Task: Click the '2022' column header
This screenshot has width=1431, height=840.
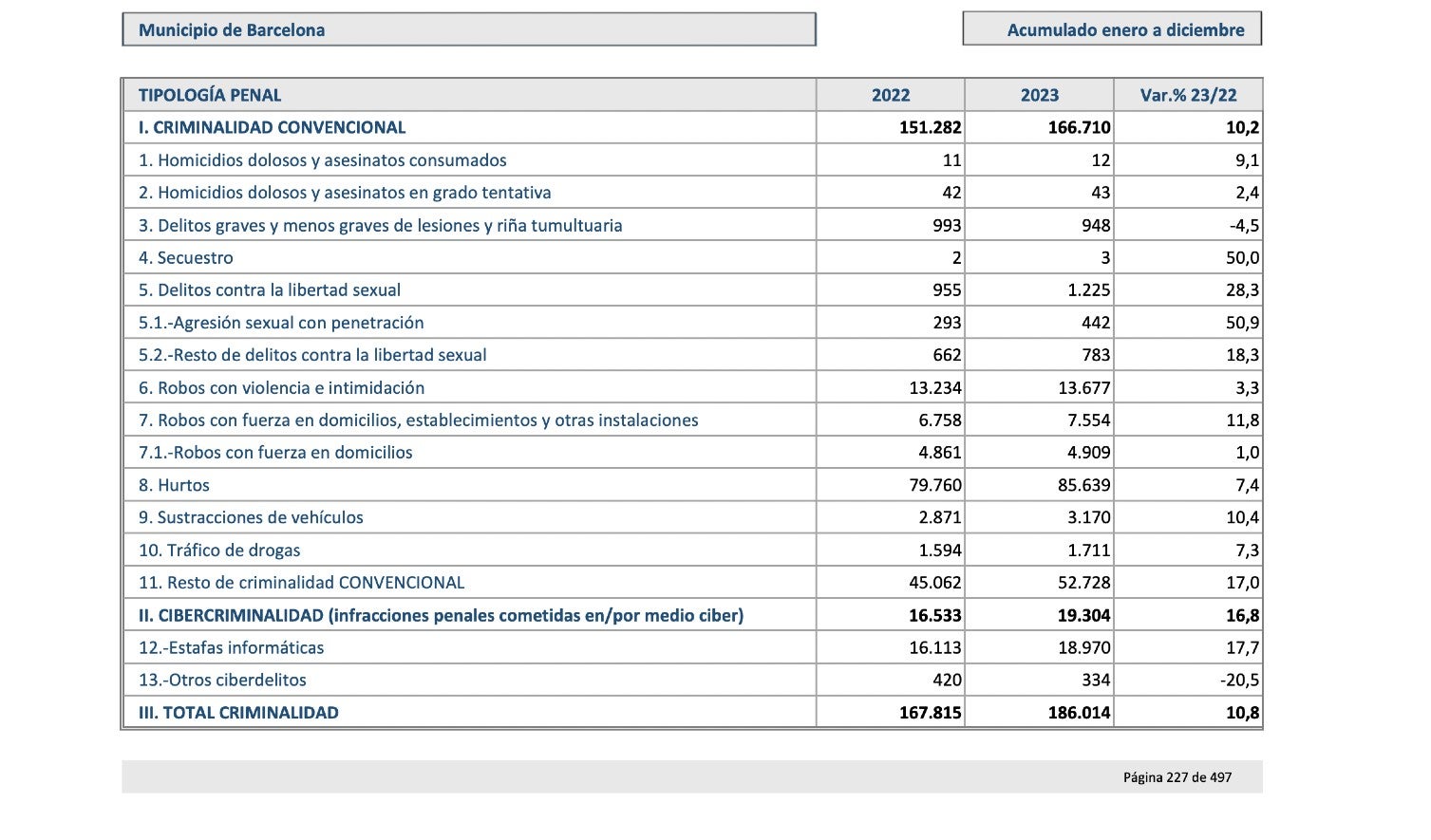Action: click(x=891, y=95)
